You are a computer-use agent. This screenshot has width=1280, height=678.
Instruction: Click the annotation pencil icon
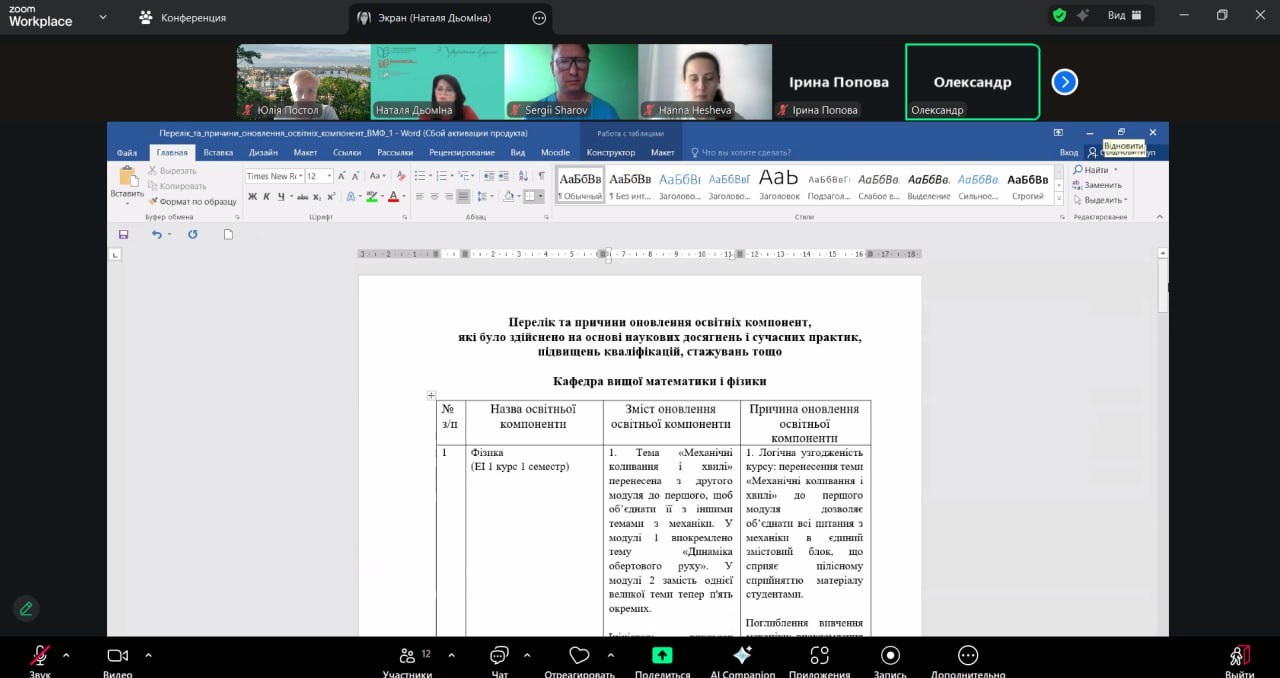point(26,608)
